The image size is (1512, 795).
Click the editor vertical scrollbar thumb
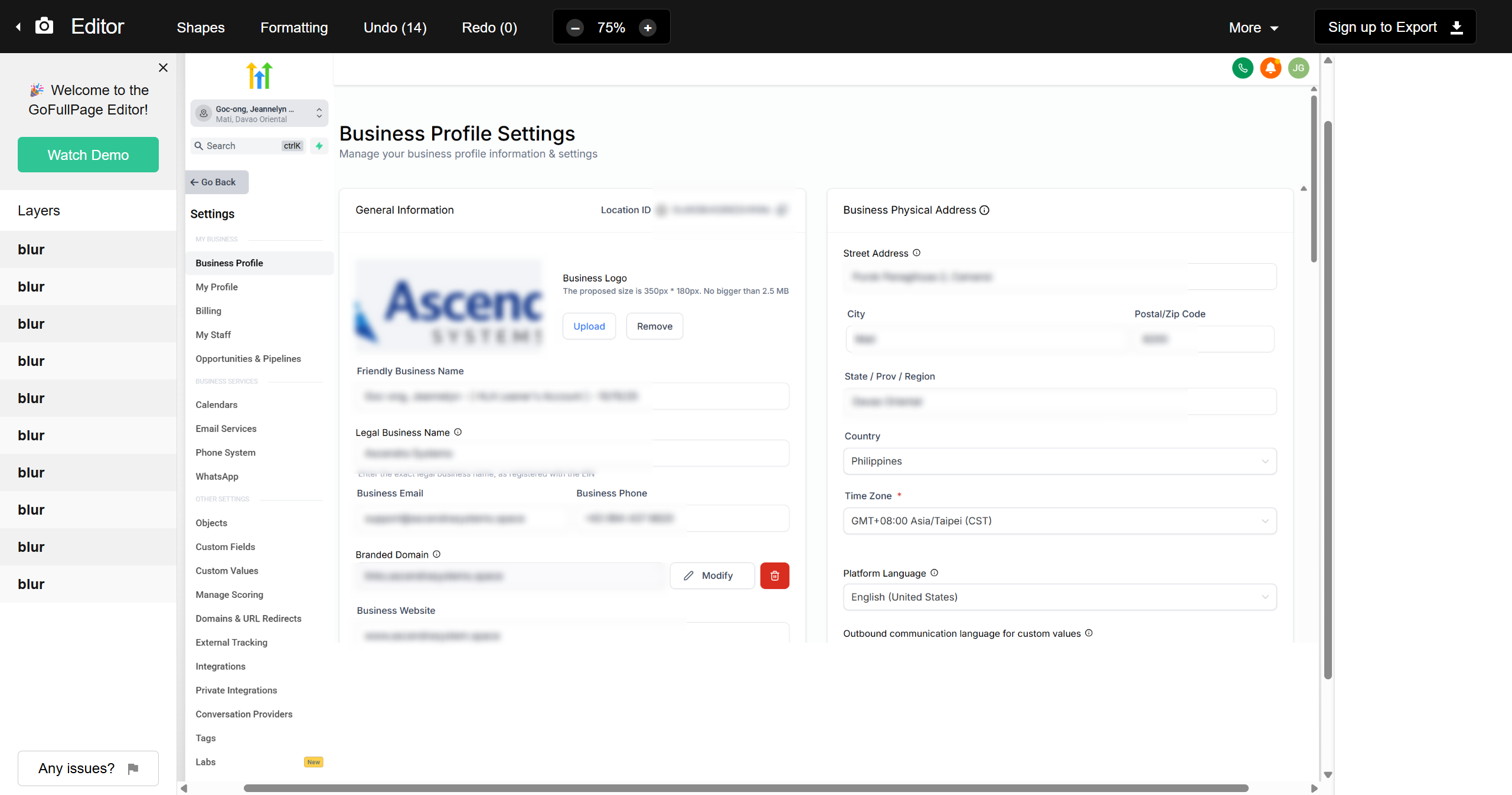click(1328, 400)
